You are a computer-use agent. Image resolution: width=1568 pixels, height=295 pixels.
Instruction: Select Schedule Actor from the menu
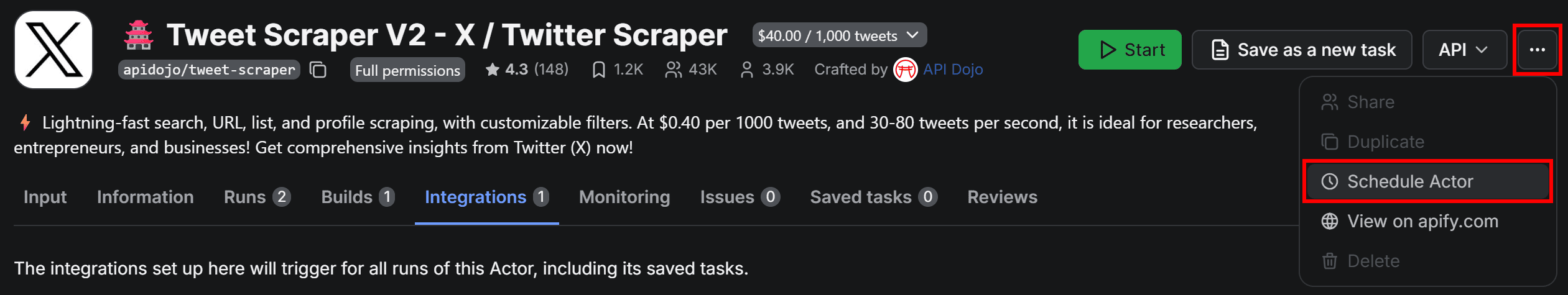[x=1409, y=181]
